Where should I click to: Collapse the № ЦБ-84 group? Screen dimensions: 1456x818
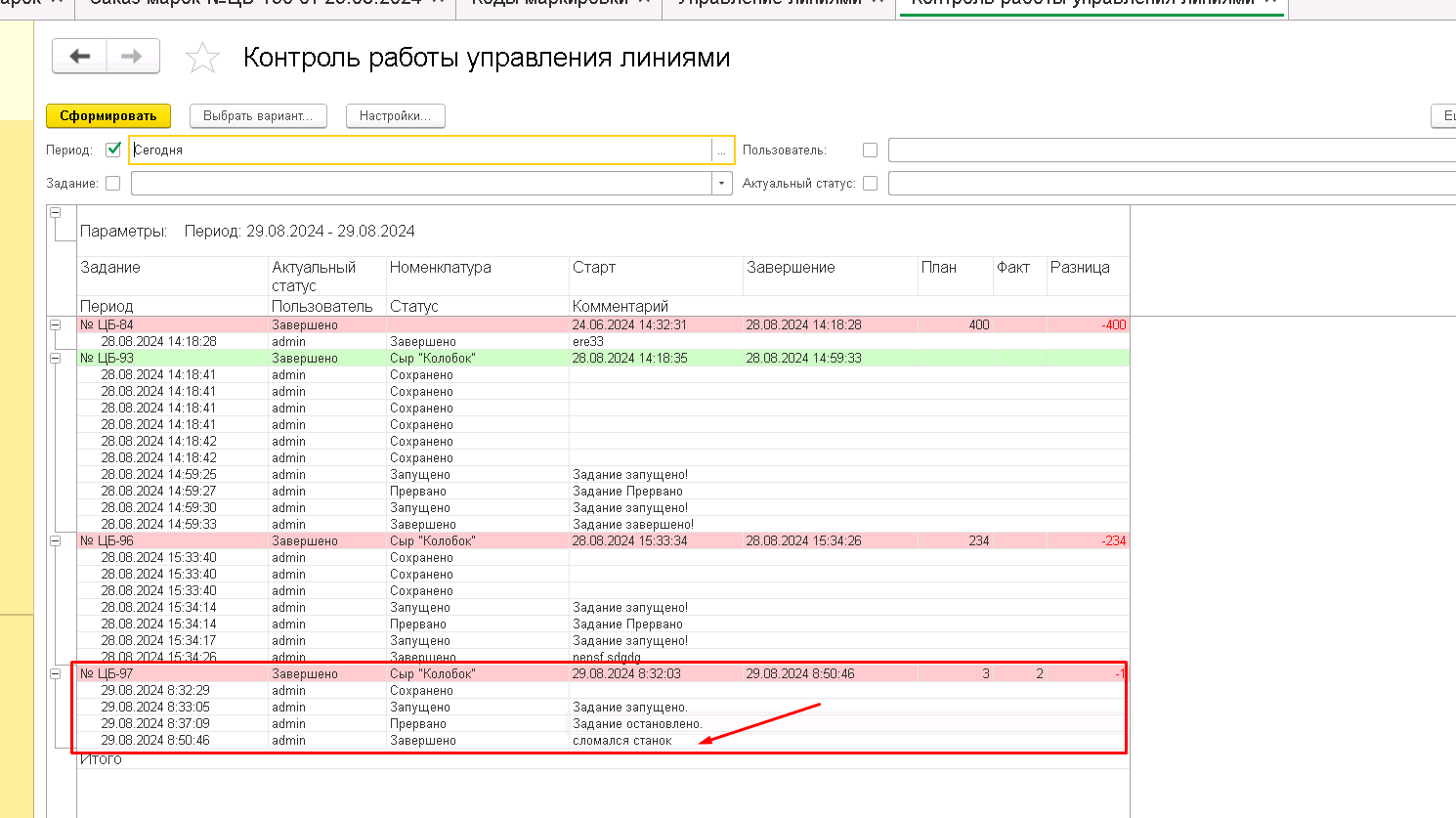coord(56,324)
